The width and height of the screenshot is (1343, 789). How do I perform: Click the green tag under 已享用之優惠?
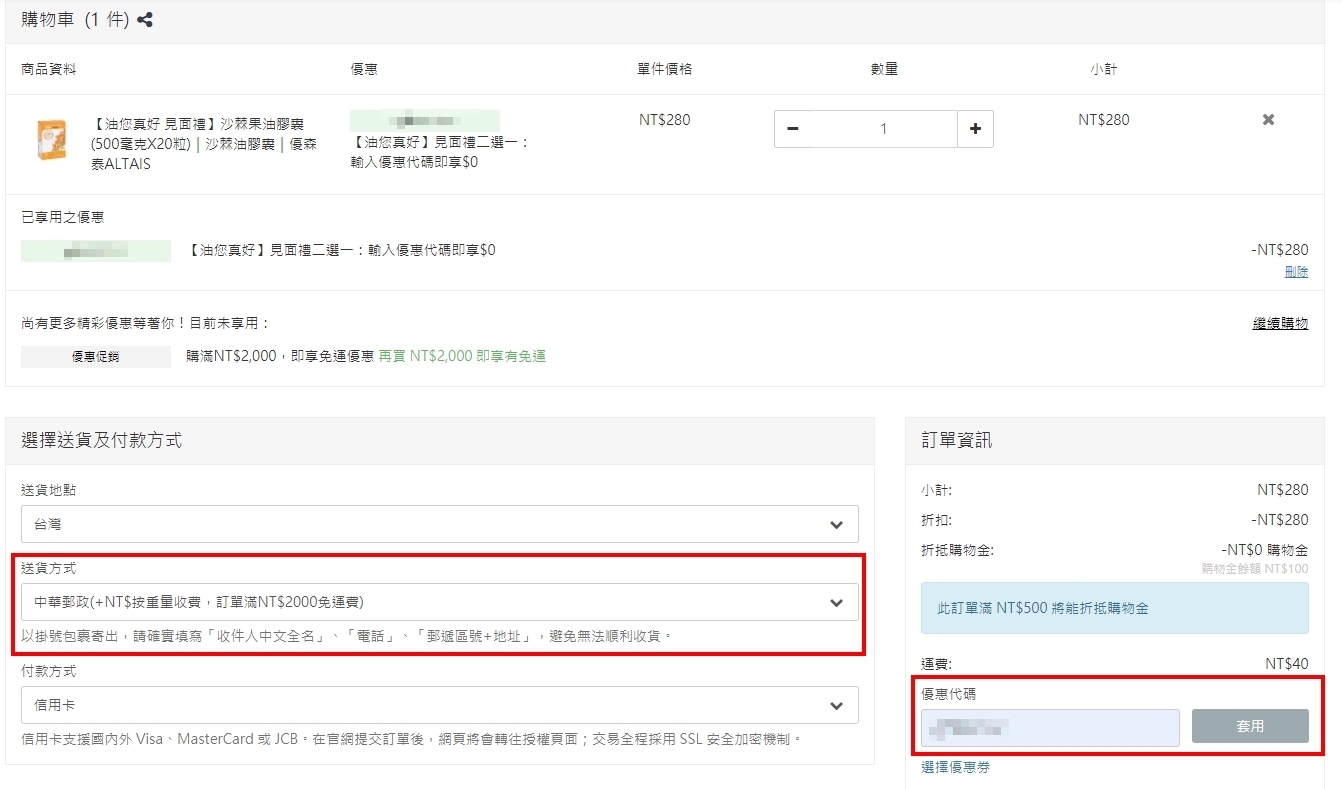point(96,250)
